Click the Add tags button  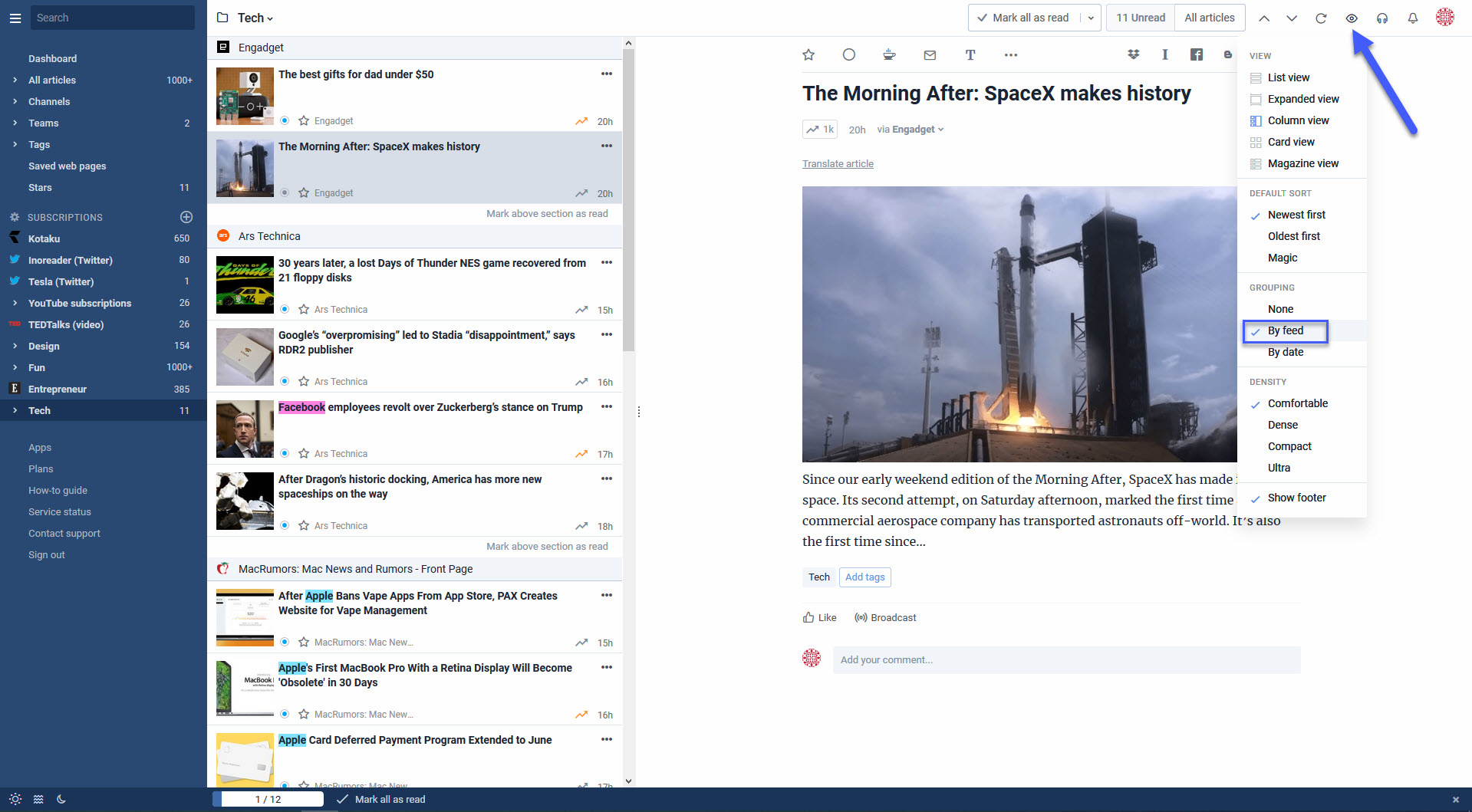click(x=864, y=577)
